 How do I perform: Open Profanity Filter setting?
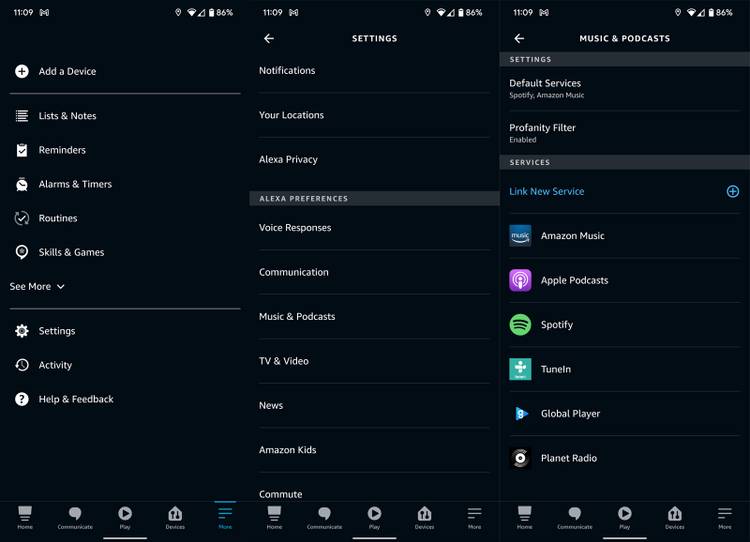point(625,133)
